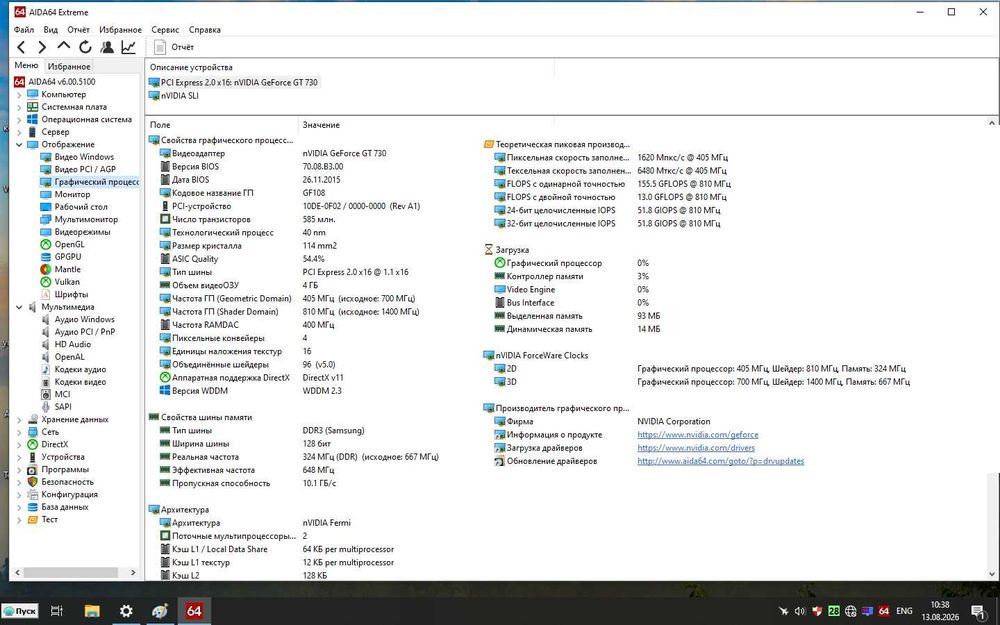Collapse the Мультимедиа tree node
The height and width of the screenshot is (625, 1000).
click(18, 307)
